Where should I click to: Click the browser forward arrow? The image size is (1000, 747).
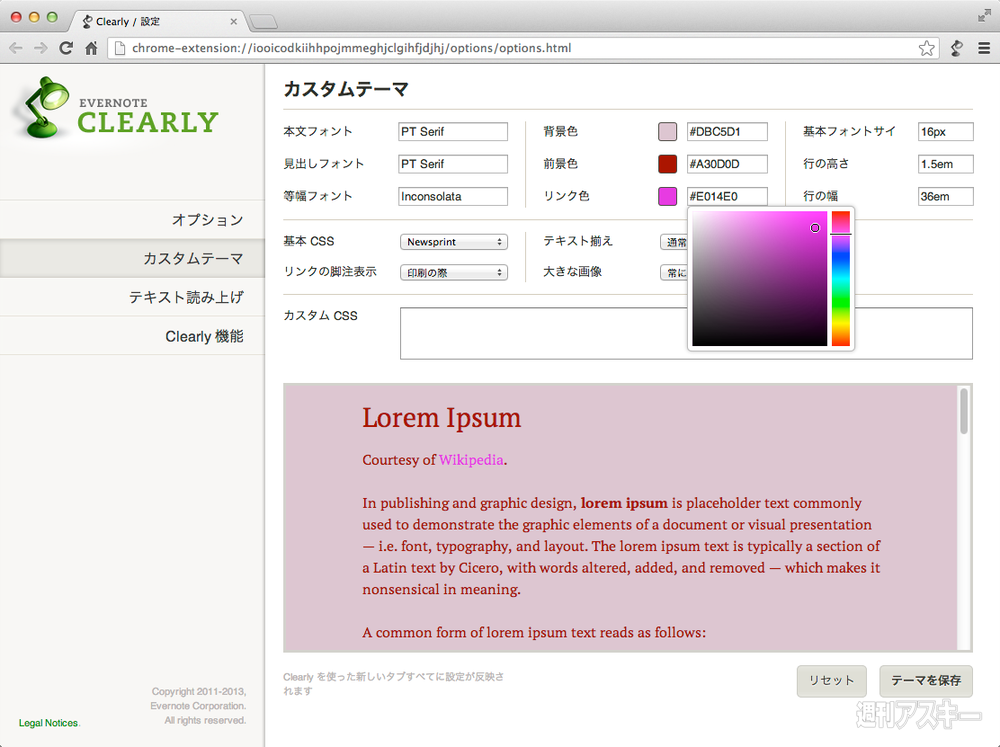(41, 48)
